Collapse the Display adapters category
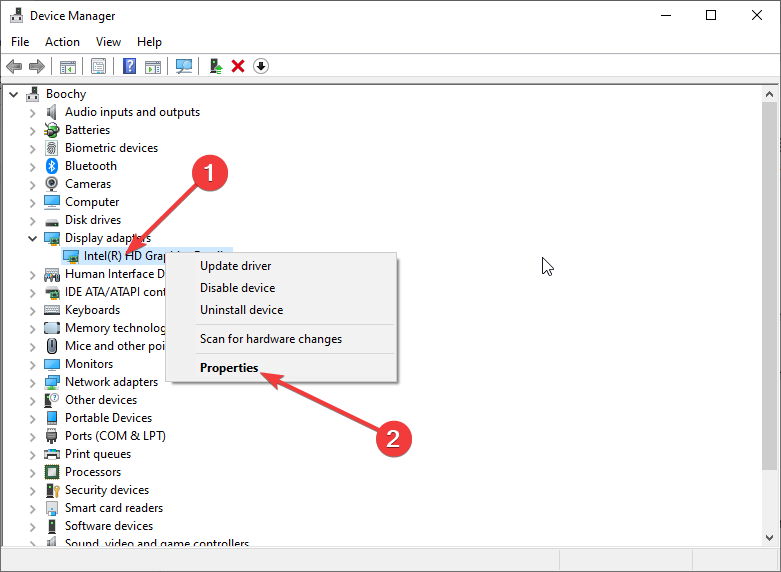 tap(32, 238)
